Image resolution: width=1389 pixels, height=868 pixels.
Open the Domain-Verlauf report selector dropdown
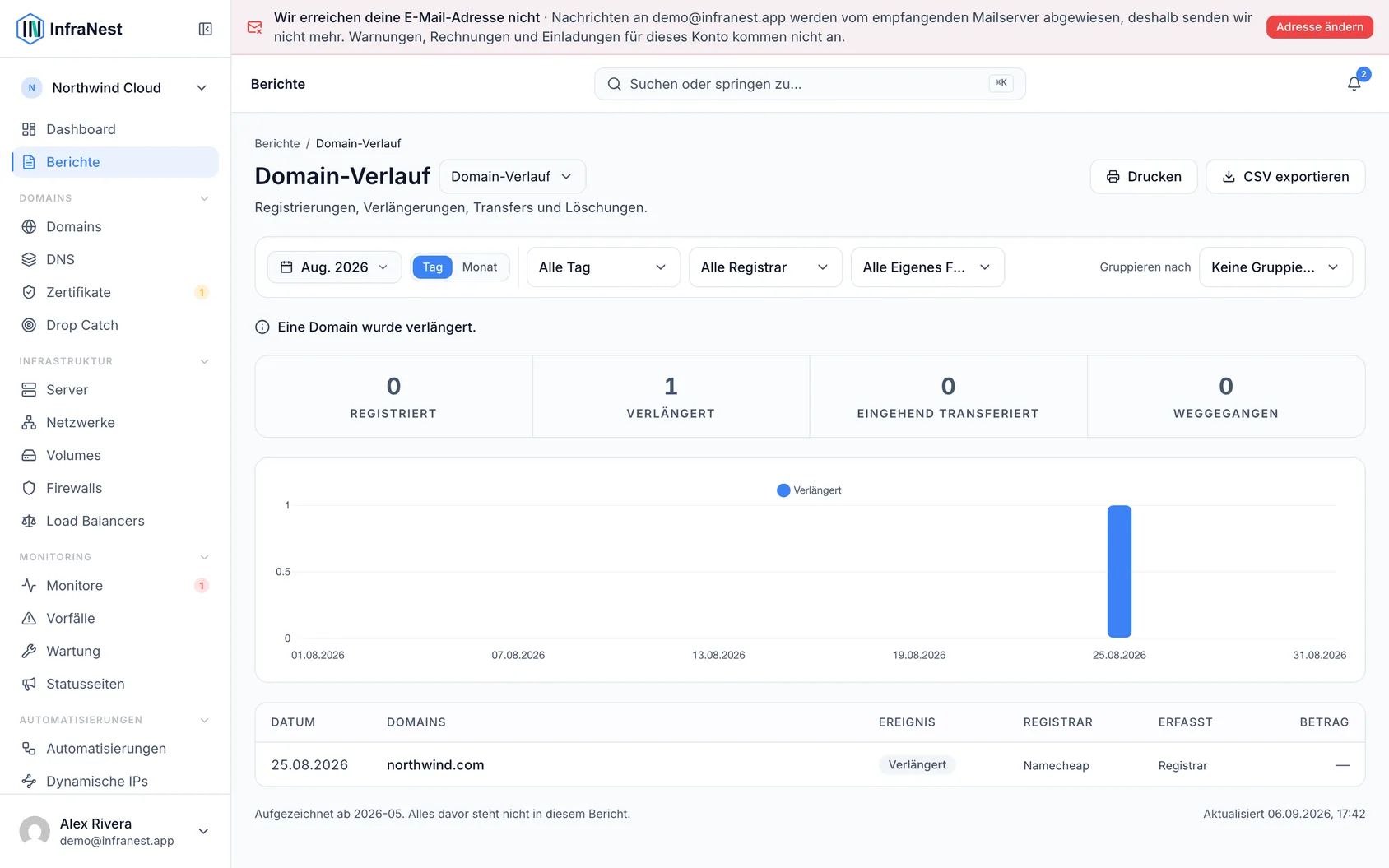pyautogui.click(x=512, y=176)
